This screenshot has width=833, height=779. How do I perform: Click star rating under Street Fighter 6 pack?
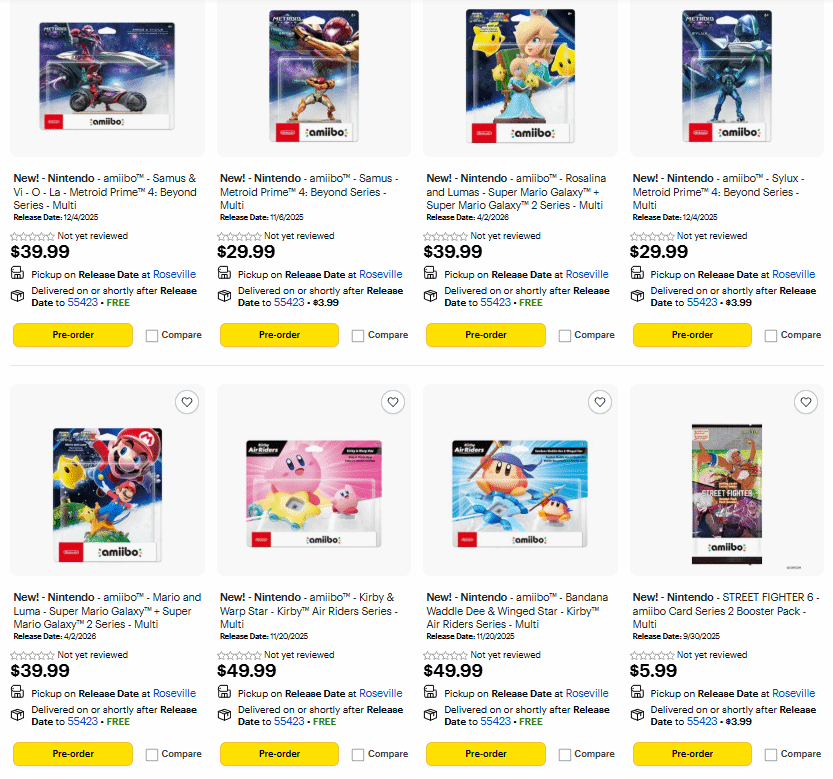653,655
